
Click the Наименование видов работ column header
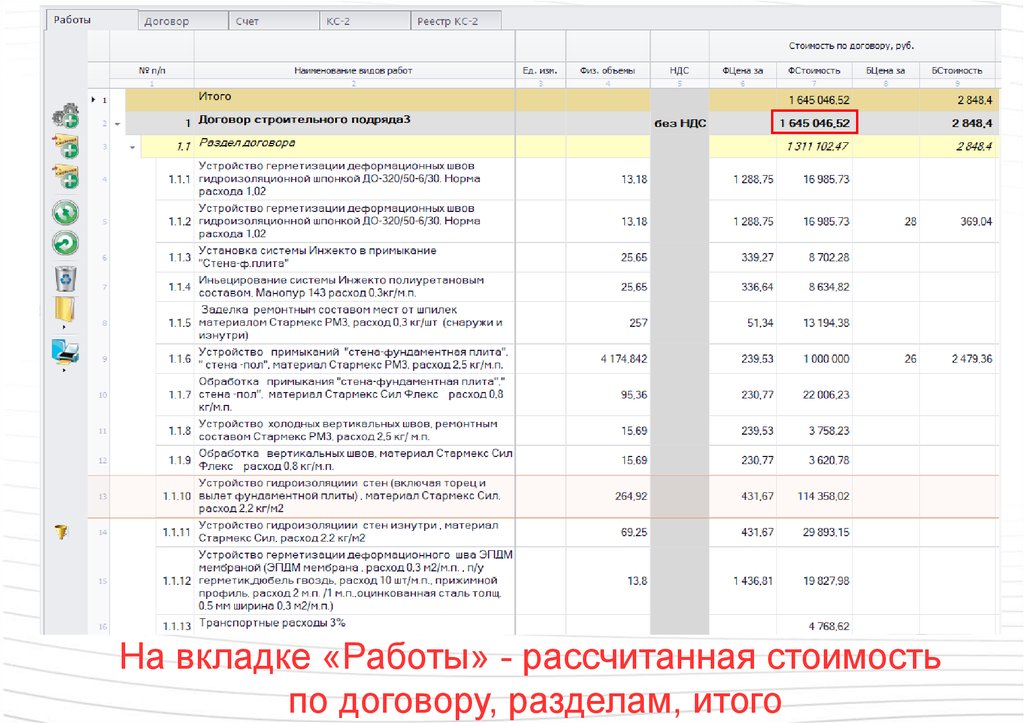click(353, 71)
